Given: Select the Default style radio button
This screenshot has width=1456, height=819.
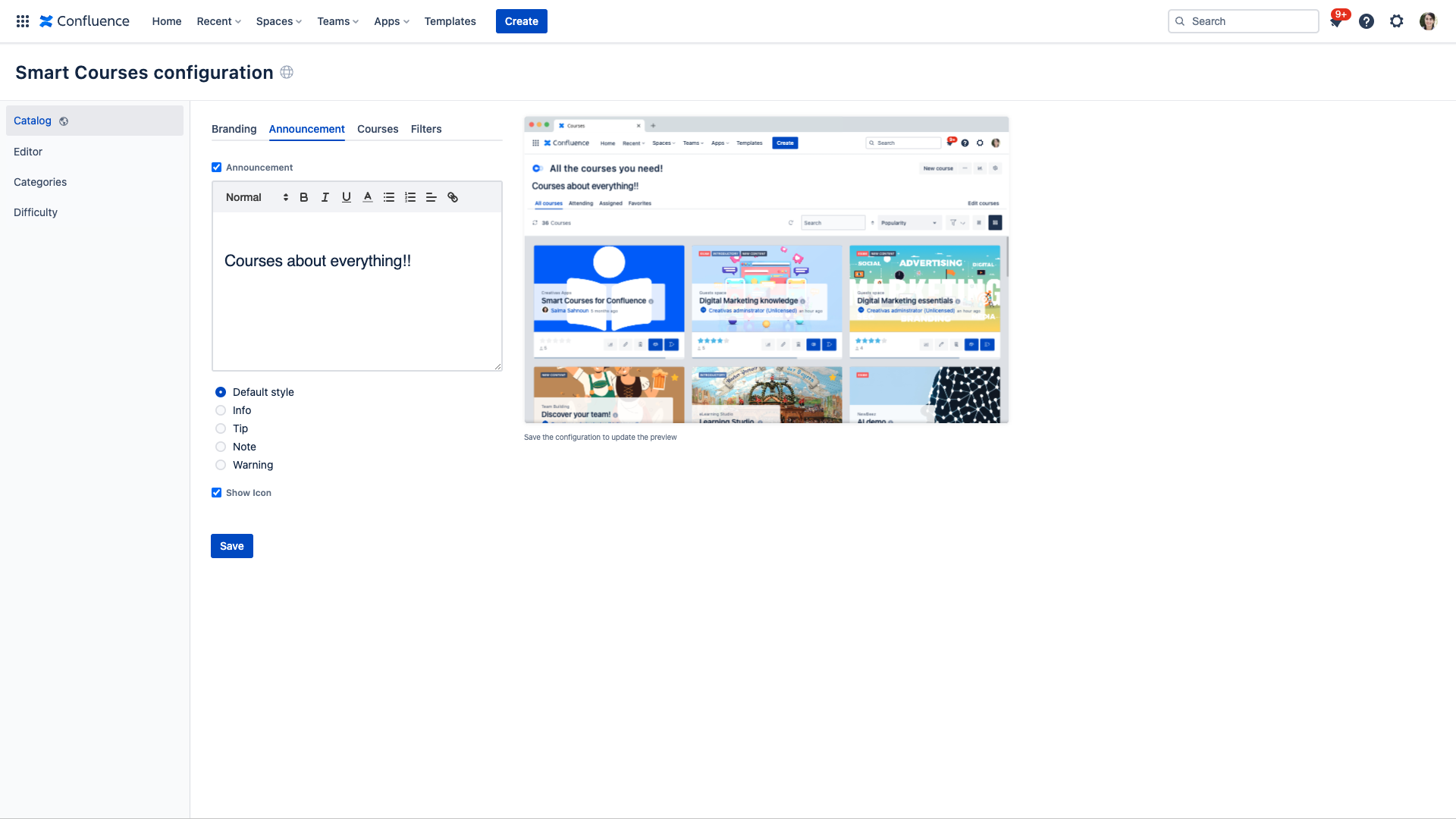Looking at the screenshot, I should pyautogui.click(x=221, y=392).
